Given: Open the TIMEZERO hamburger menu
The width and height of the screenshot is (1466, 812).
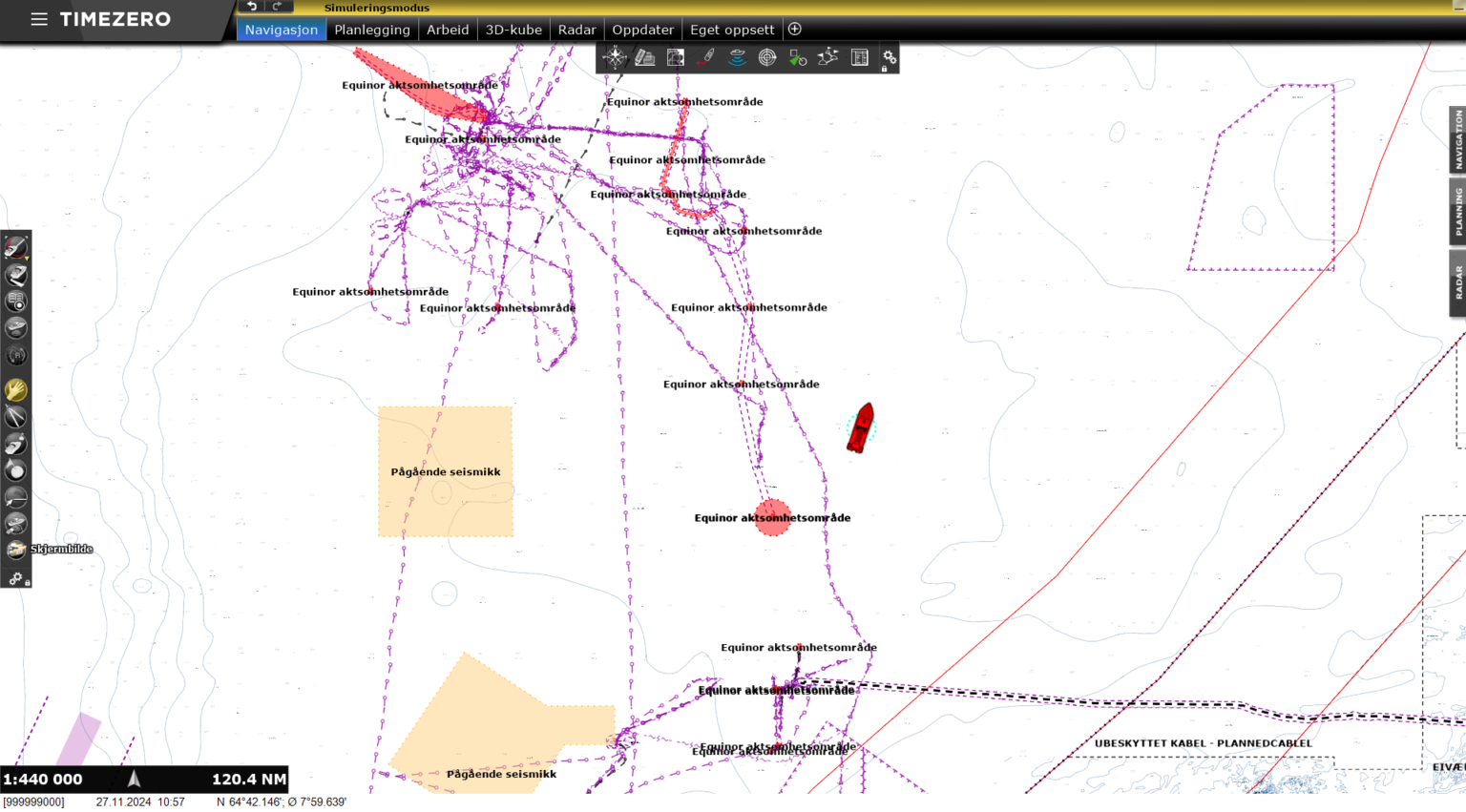Looking at the screenshot, I should click(x=39, y=19).
